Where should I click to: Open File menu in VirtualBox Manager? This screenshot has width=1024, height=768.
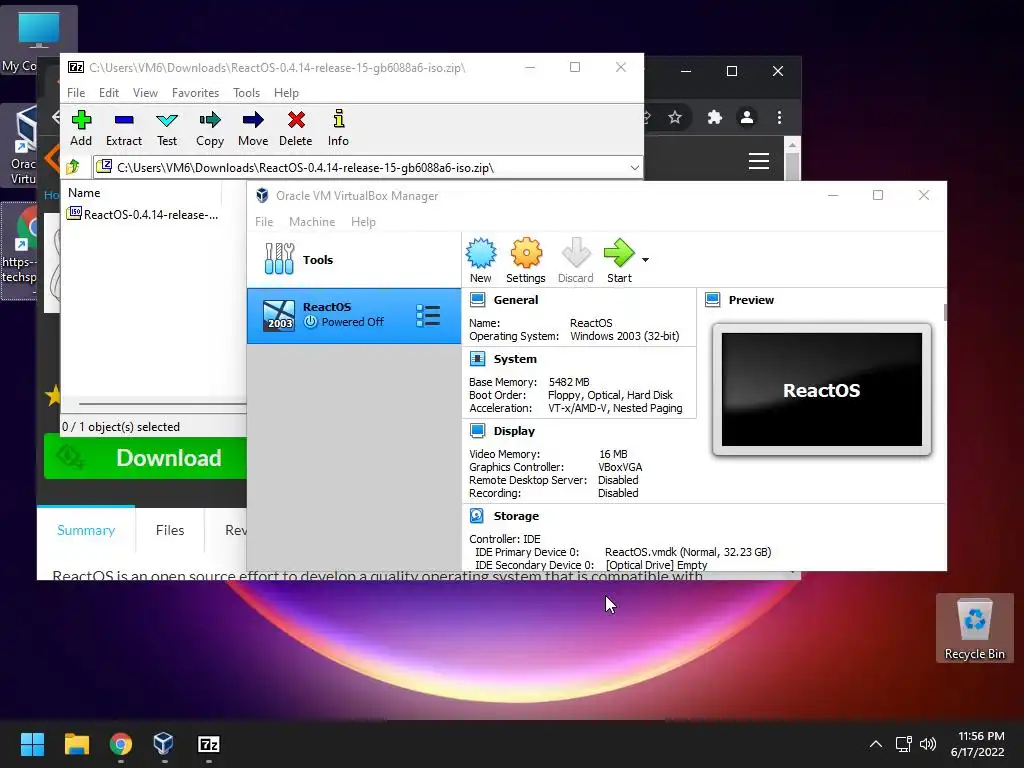tap(264, 222)
